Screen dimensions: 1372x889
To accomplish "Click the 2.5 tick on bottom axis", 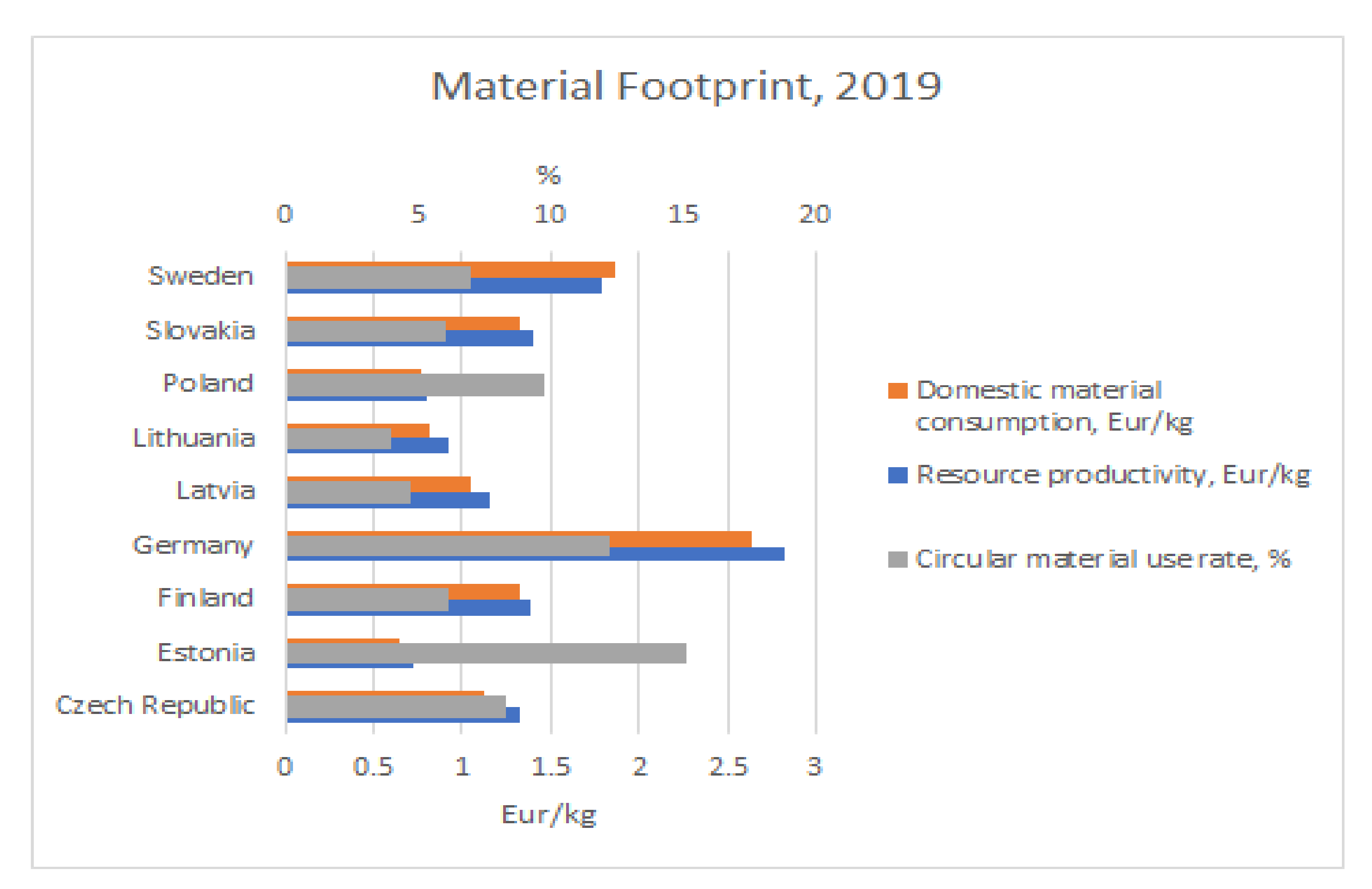I will coord(728,767).
